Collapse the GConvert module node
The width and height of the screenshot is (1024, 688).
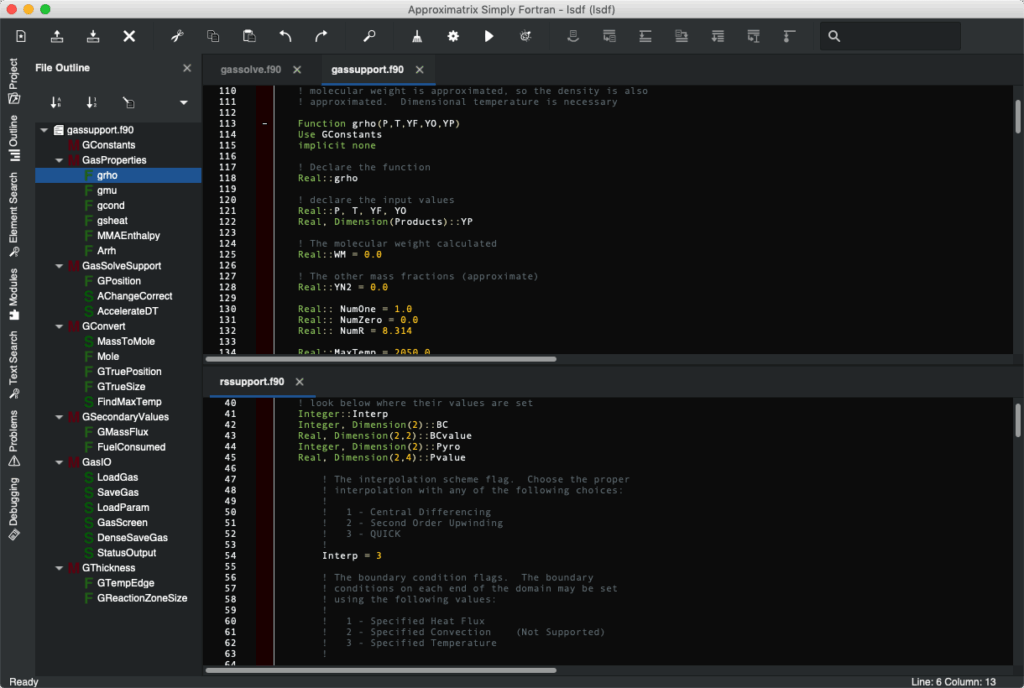pos(59,326)
